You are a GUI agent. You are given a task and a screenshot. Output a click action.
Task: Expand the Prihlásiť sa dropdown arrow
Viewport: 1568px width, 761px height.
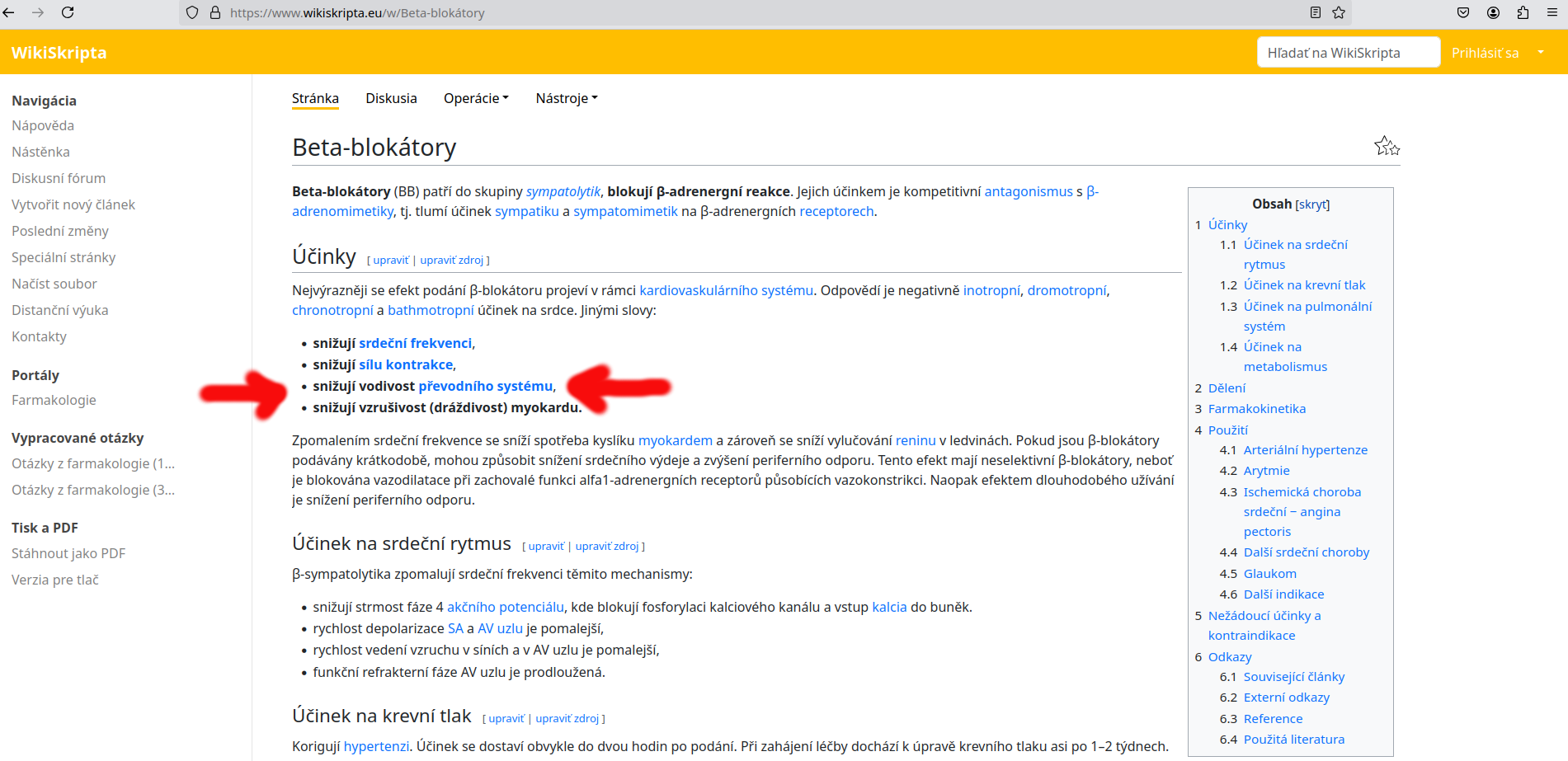pos(1540,52)
